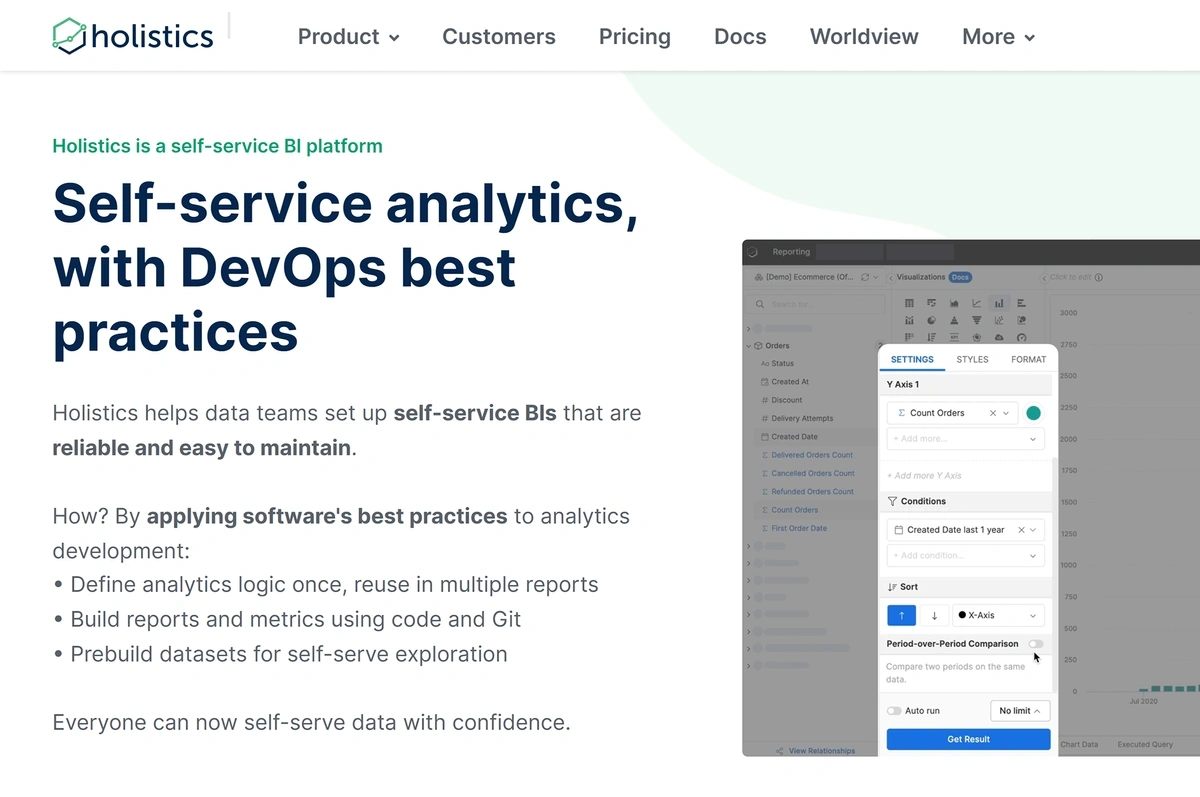Click the Docs badge beside Visualizations
This screenshot has height=797, width=1200.
point(960,277)
